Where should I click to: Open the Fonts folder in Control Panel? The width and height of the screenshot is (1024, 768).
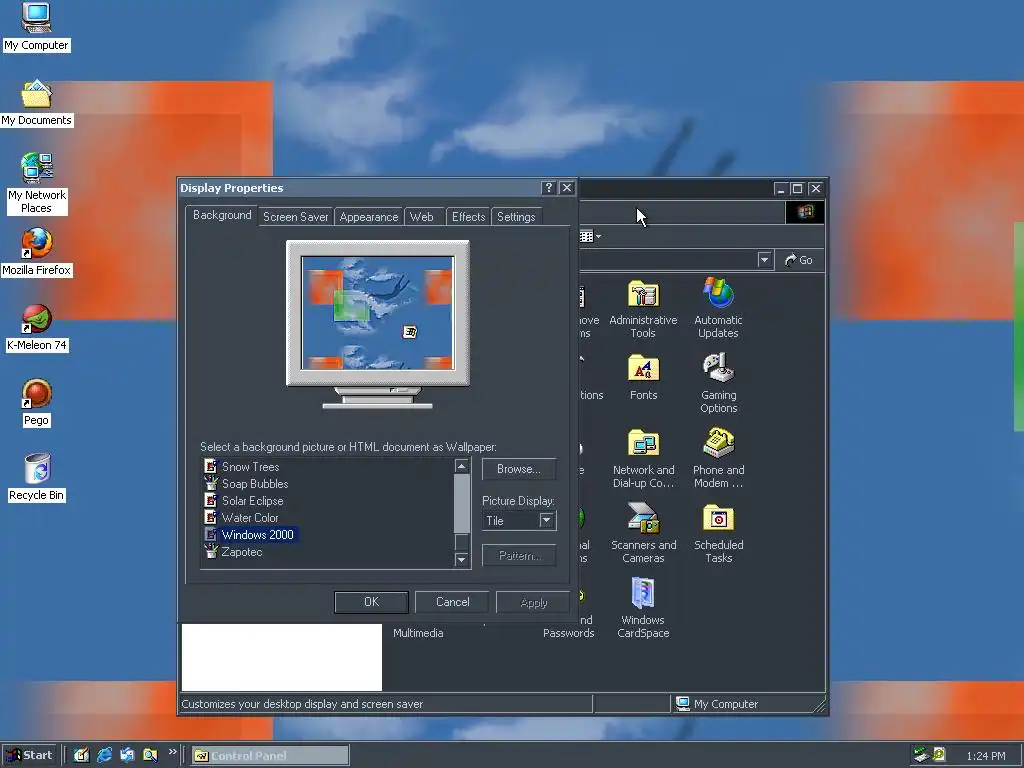pyautogui.click(x=643, y=377)
